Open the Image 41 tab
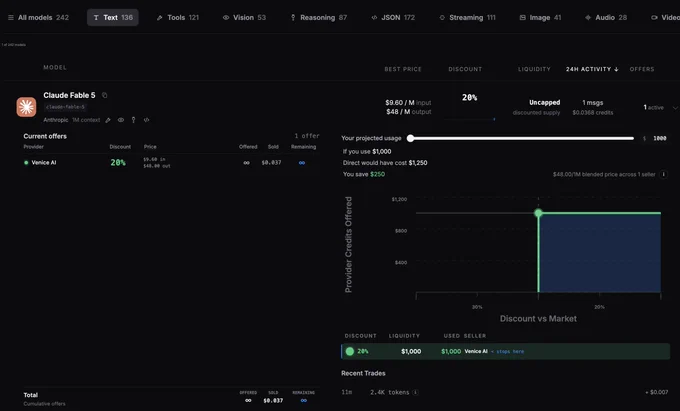Screen dimensions: 680x411 click(540, 17)
